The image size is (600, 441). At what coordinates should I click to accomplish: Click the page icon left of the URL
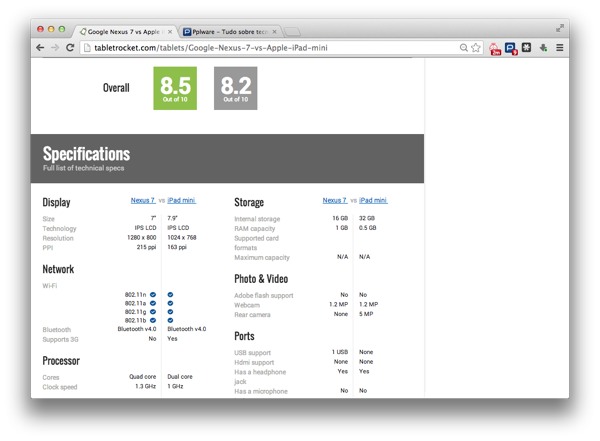87,47
